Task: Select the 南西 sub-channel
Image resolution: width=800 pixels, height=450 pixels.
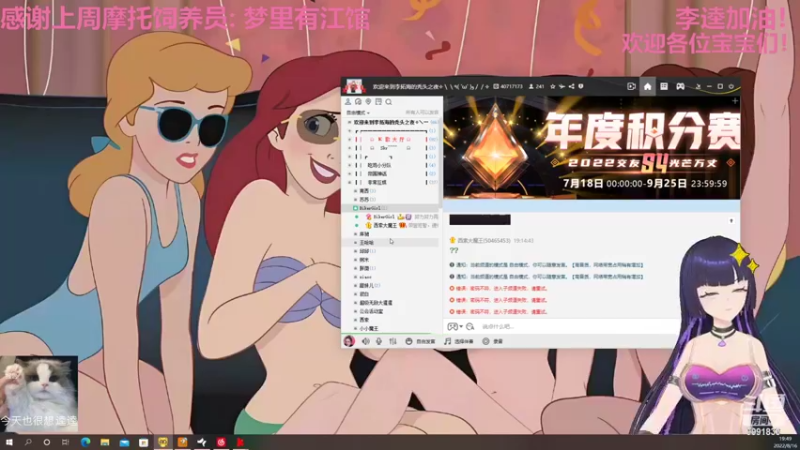Action: coord(364,191)
